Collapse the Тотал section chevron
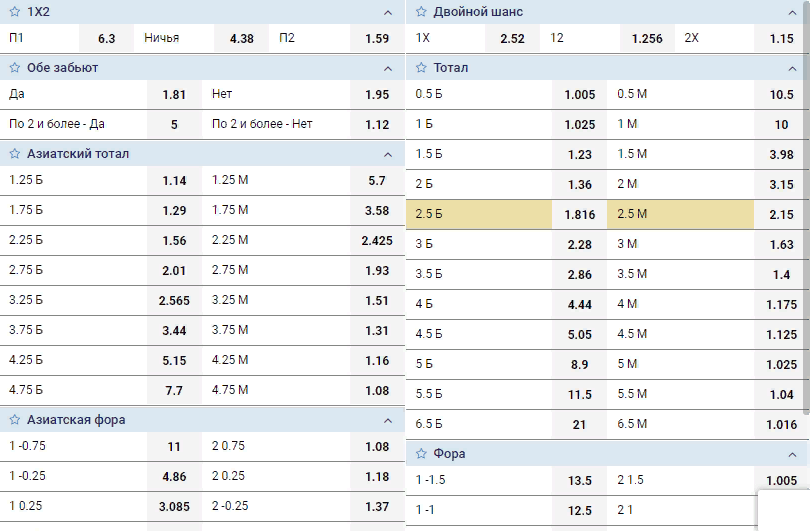Image resolution: width=810 pixels, height=531 pixels. (792, 68)
